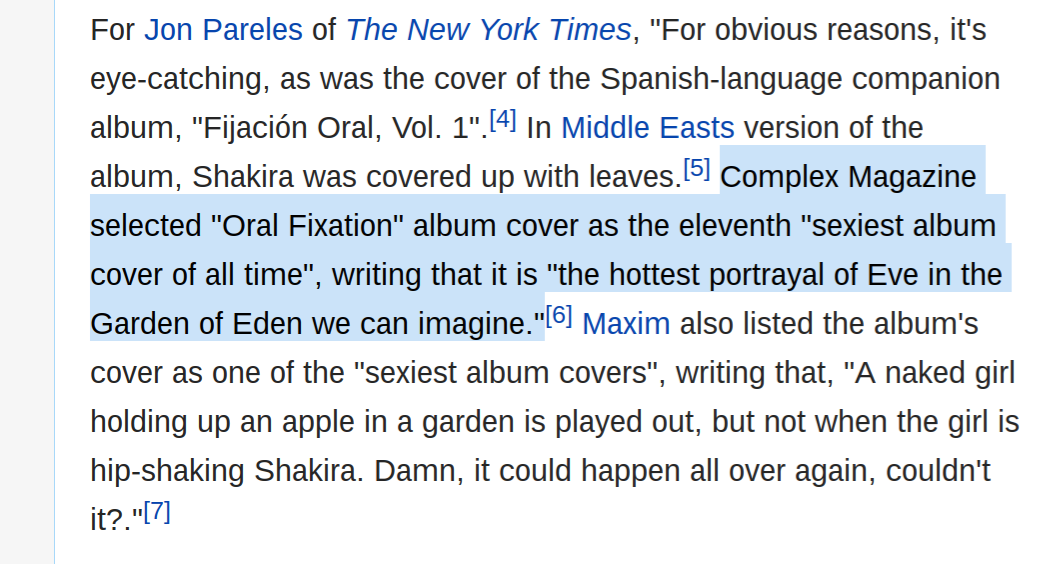Open the Jon Pareles link
This screenshot has height=564, width=1043.
coord(224,30)
